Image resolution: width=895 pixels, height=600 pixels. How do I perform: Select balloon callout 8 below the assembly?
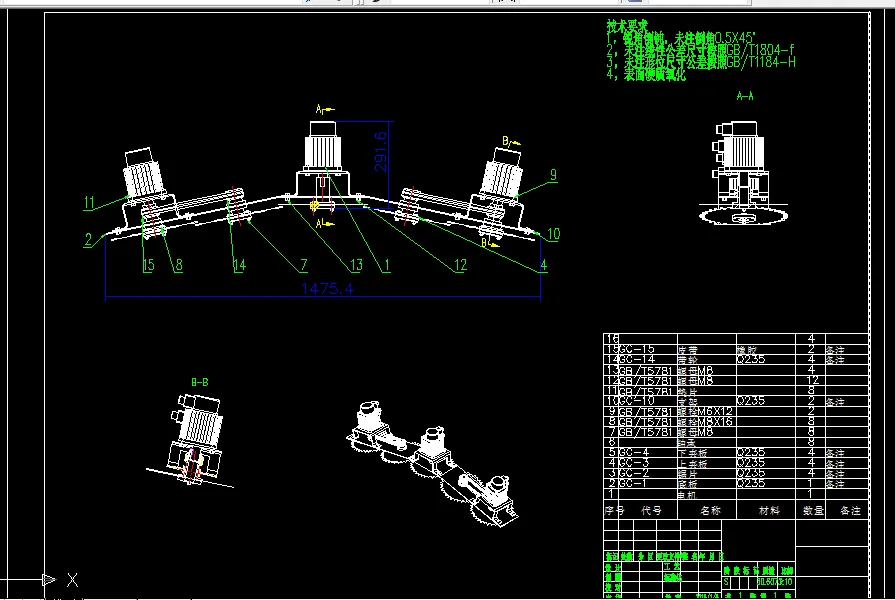(179, 265)
